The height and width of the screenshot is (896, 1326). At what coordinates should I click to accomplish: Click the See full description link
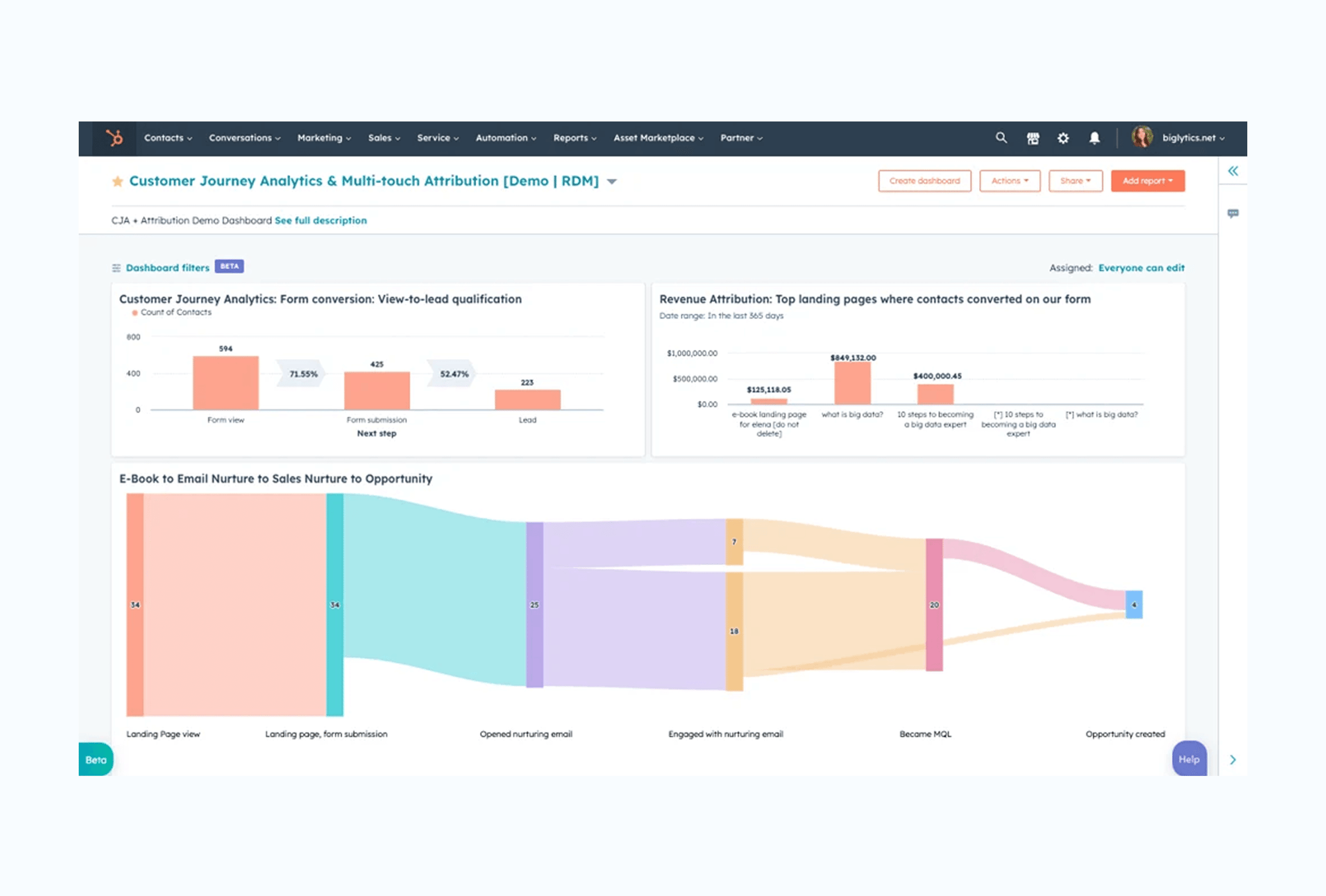tap(320, 221)
